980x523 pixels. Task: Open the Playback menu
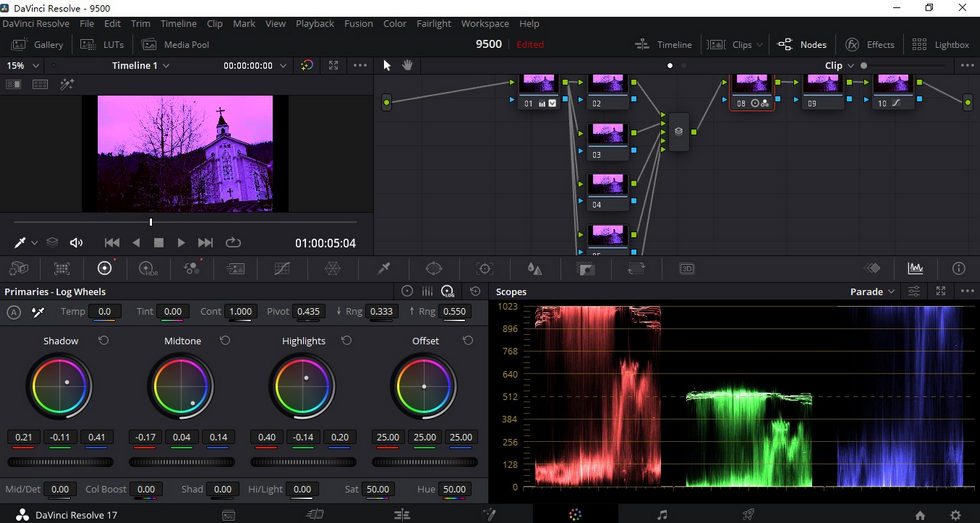click(x=315, y=24)
